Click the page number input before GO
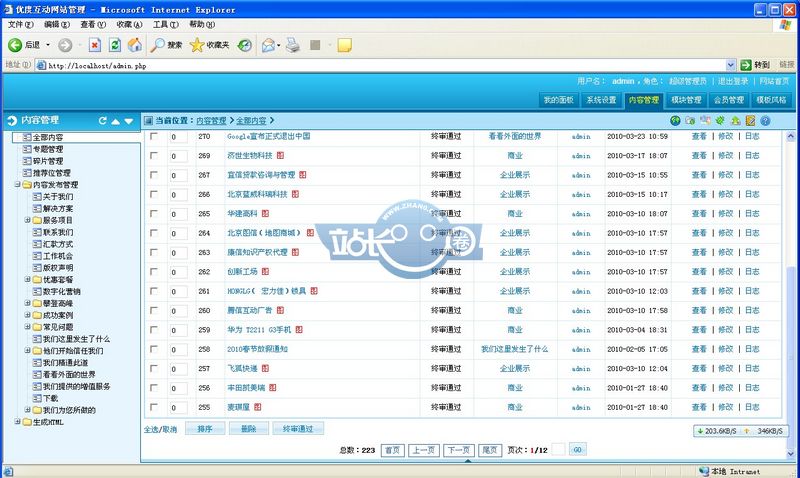Viewport: 800px width, 478px height. pos(559,449)
